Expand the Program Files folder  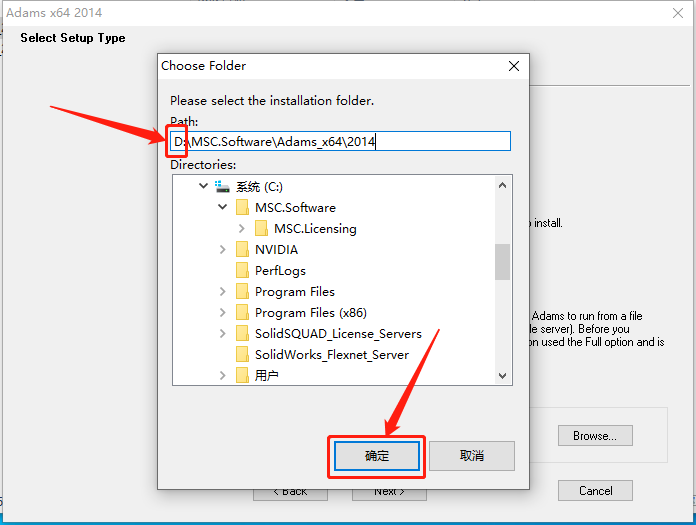point(222,292)
